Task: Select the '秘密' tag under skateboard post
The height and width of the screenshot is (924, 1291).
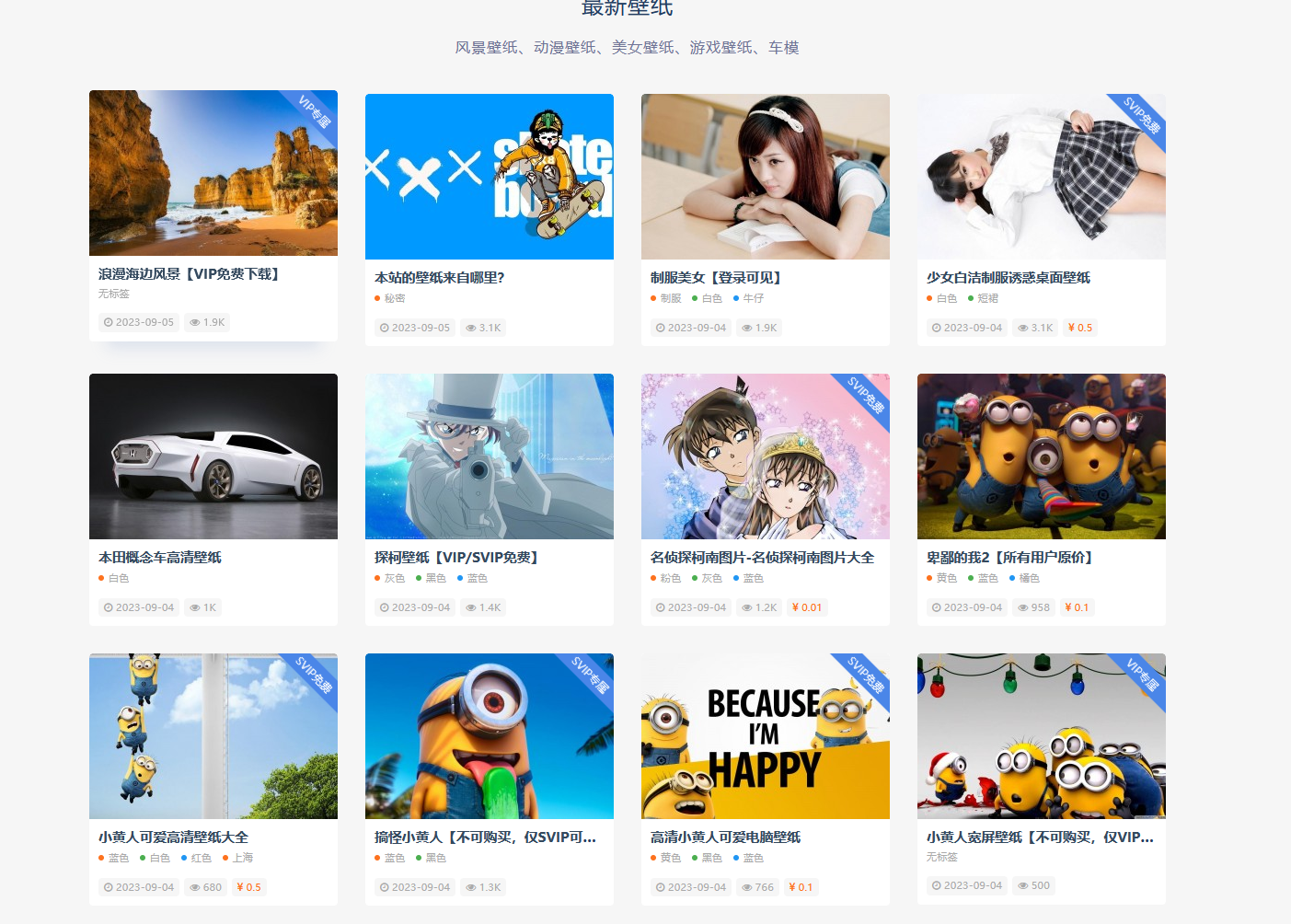Action: [x=394, y=298]
